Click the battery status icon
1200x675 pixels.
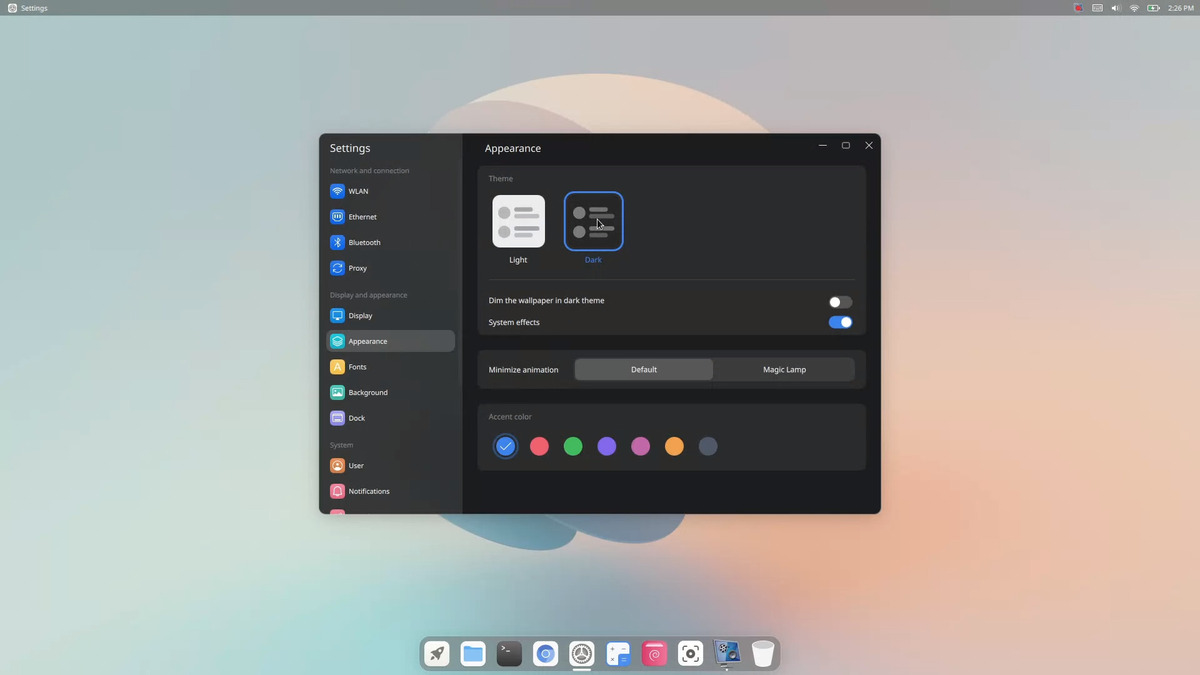[1153, 8]
